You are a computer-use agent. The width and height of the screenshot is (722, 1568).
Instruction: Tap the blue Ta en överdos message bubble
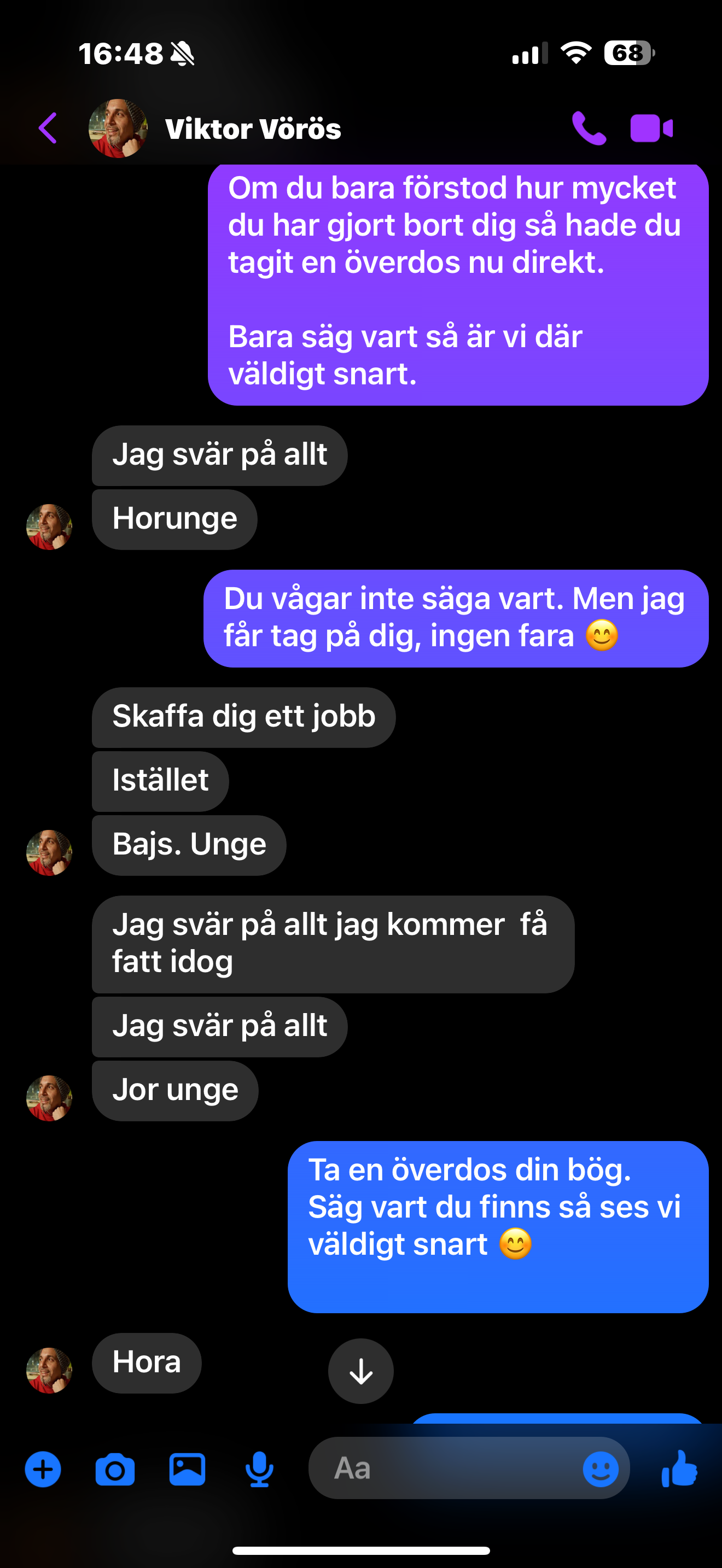click(x=498, y=1226)
